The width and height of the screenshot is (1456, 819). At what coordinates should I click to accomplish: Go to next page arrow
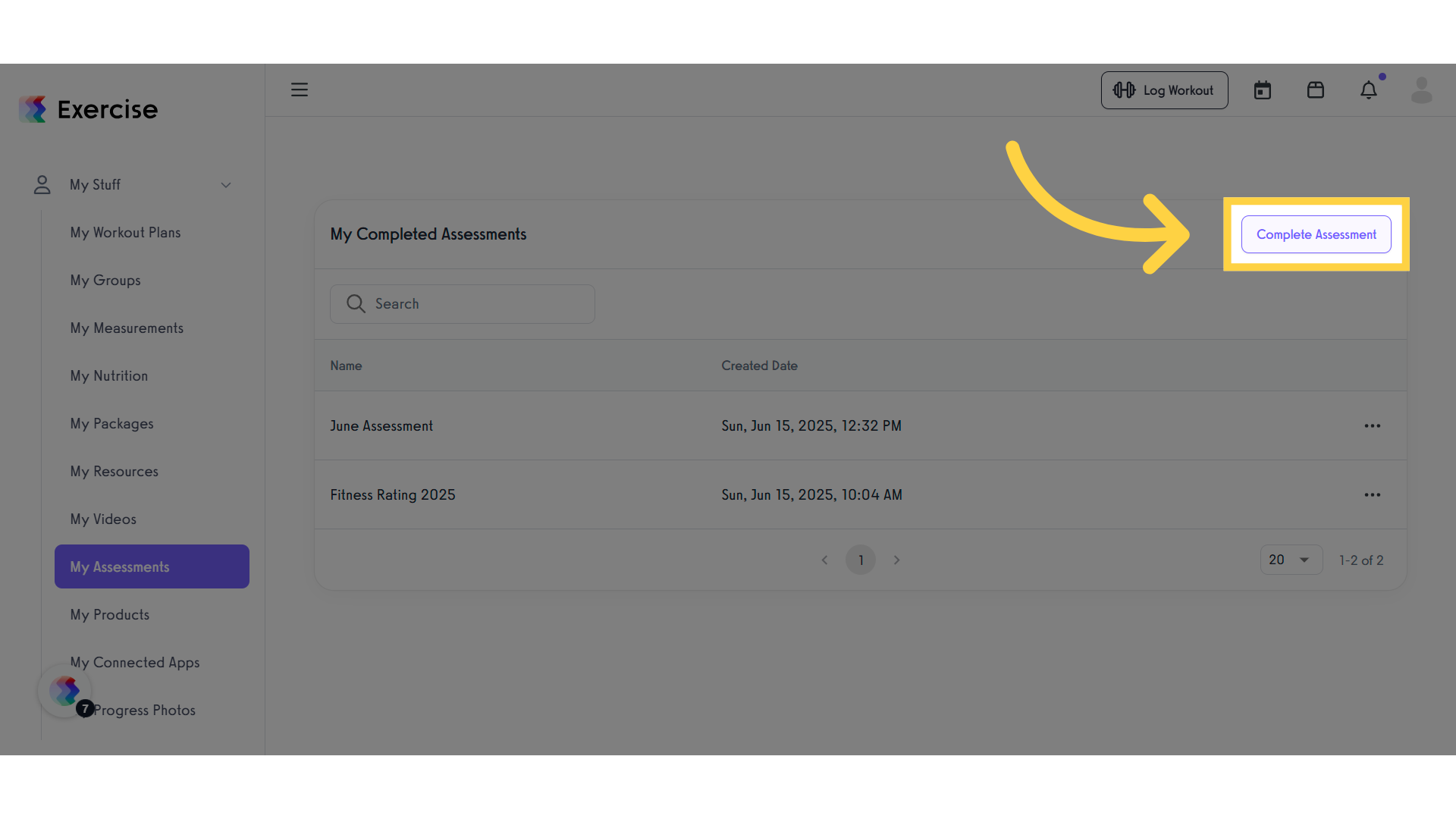pos(896,560)
